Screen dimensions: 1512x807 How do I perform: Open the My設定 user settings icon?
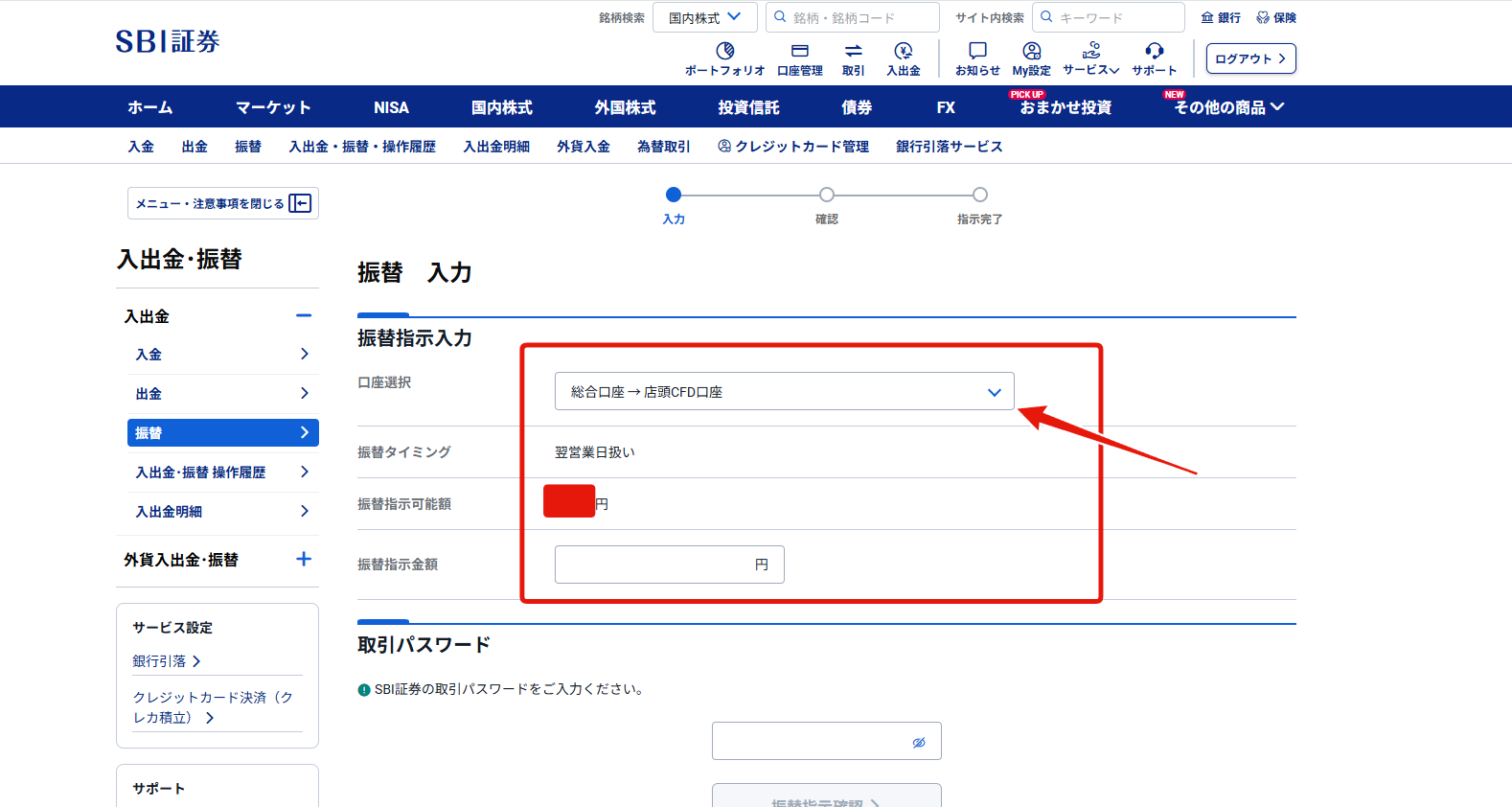click(1032, 51)
